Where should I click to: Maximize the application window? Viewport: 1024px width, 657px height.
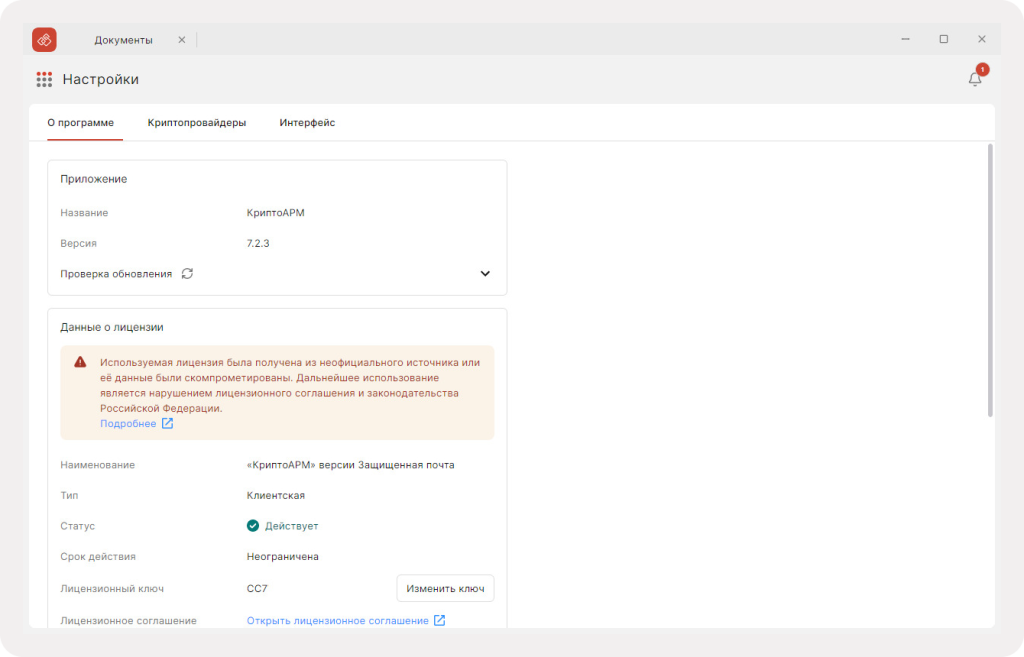pyautogui.click(x=944, y=39)
